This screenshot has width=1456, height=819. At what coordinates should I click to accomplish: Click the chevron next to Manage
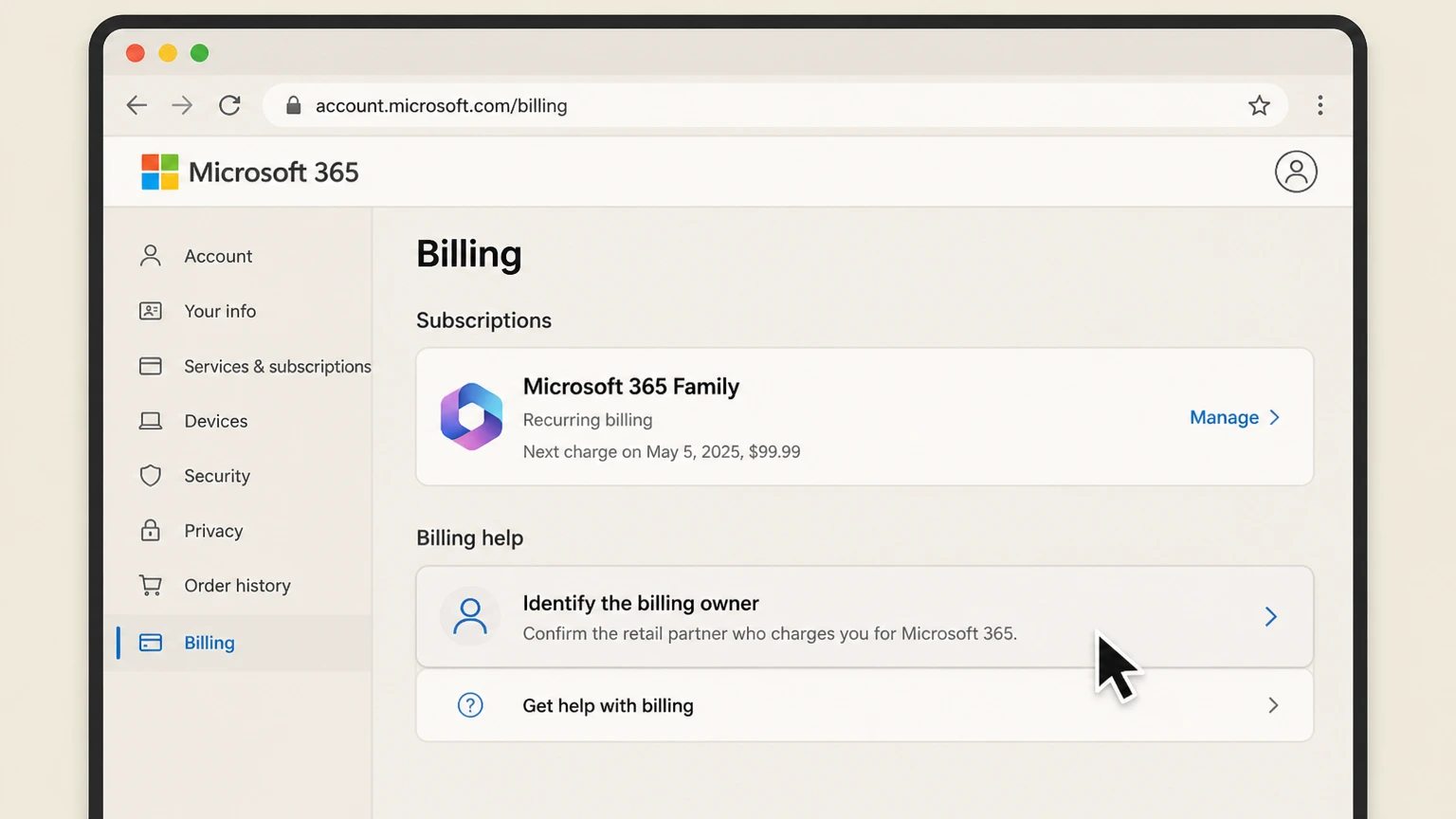1275,417
